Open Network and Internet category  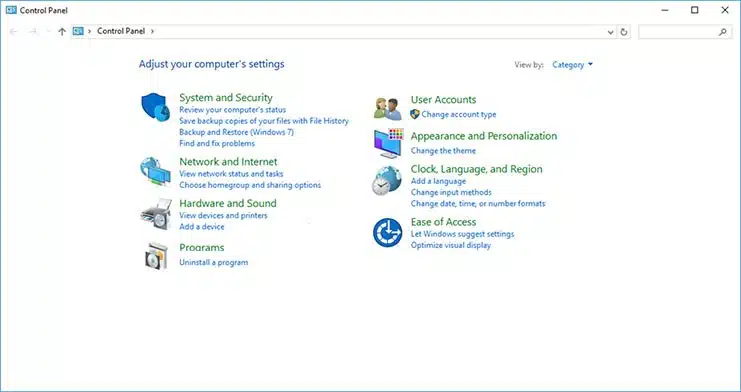(x=228, y=162)
